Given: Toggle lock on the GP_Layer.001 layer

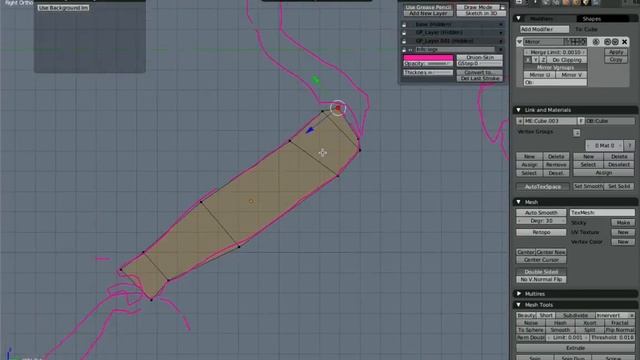Looking at the screenshot, I should click(x=404, y=41).
